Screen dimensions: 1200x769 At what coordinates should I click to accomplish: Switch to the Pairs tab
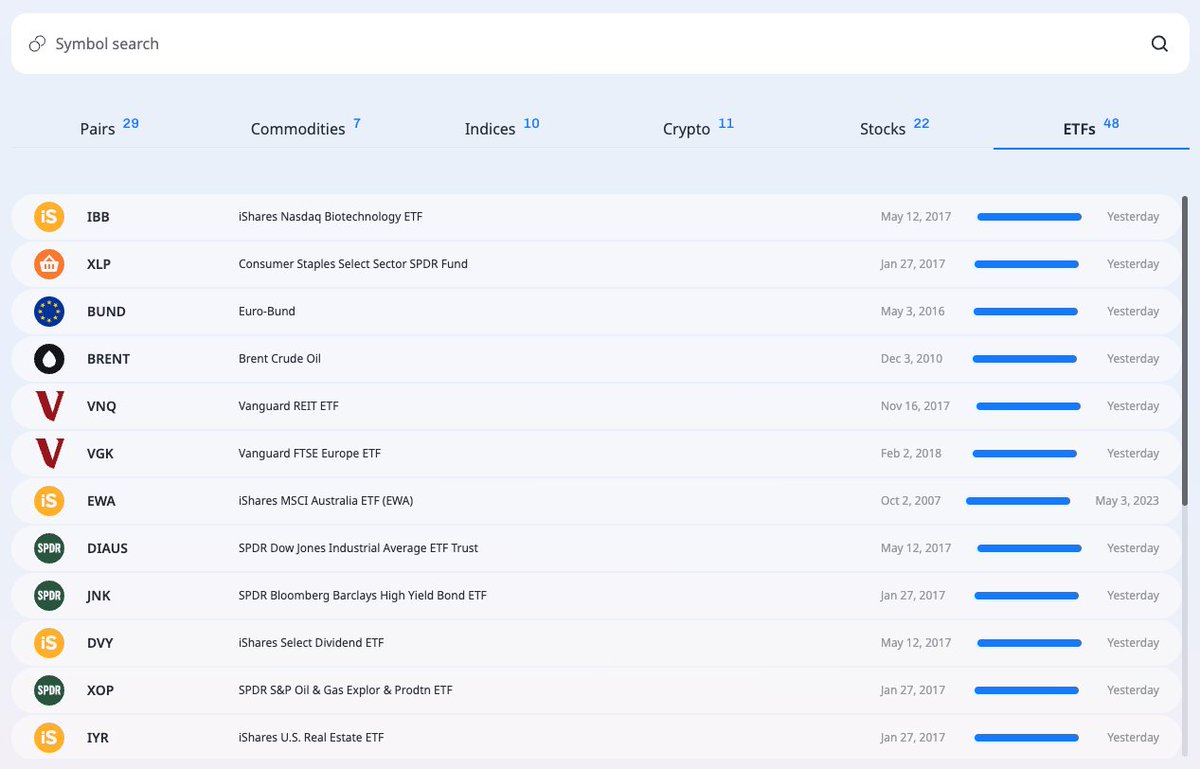tap(110, 127)
